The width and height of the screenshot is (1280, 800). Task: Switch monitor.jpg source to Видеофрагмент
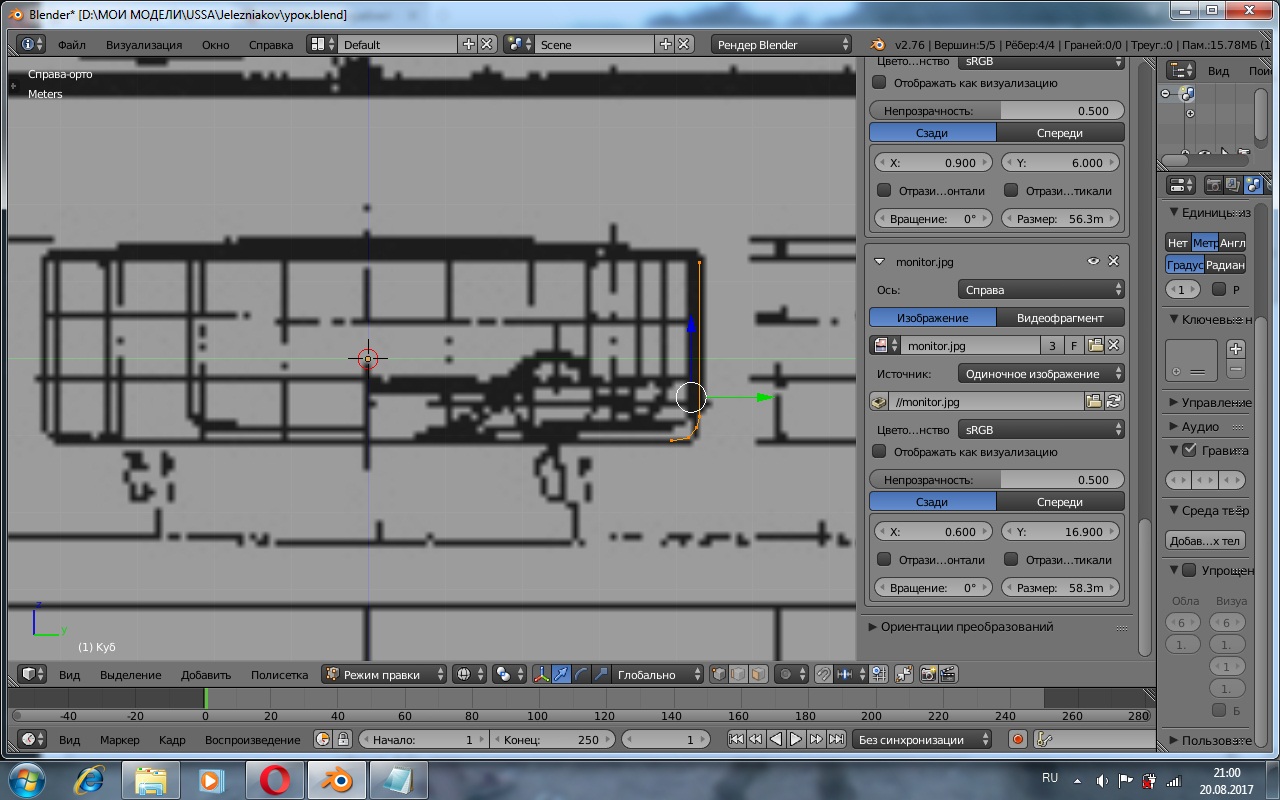click(x=1060, y=317)
